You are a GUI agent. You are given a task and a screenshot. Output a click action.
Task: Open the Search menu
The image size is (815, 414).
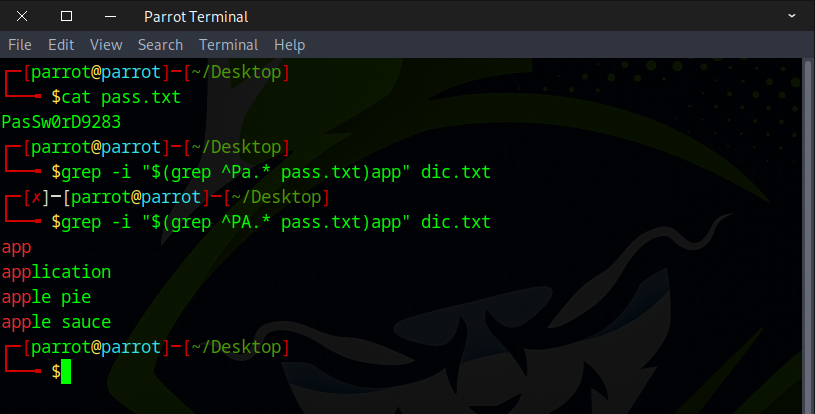click(160, 45)
